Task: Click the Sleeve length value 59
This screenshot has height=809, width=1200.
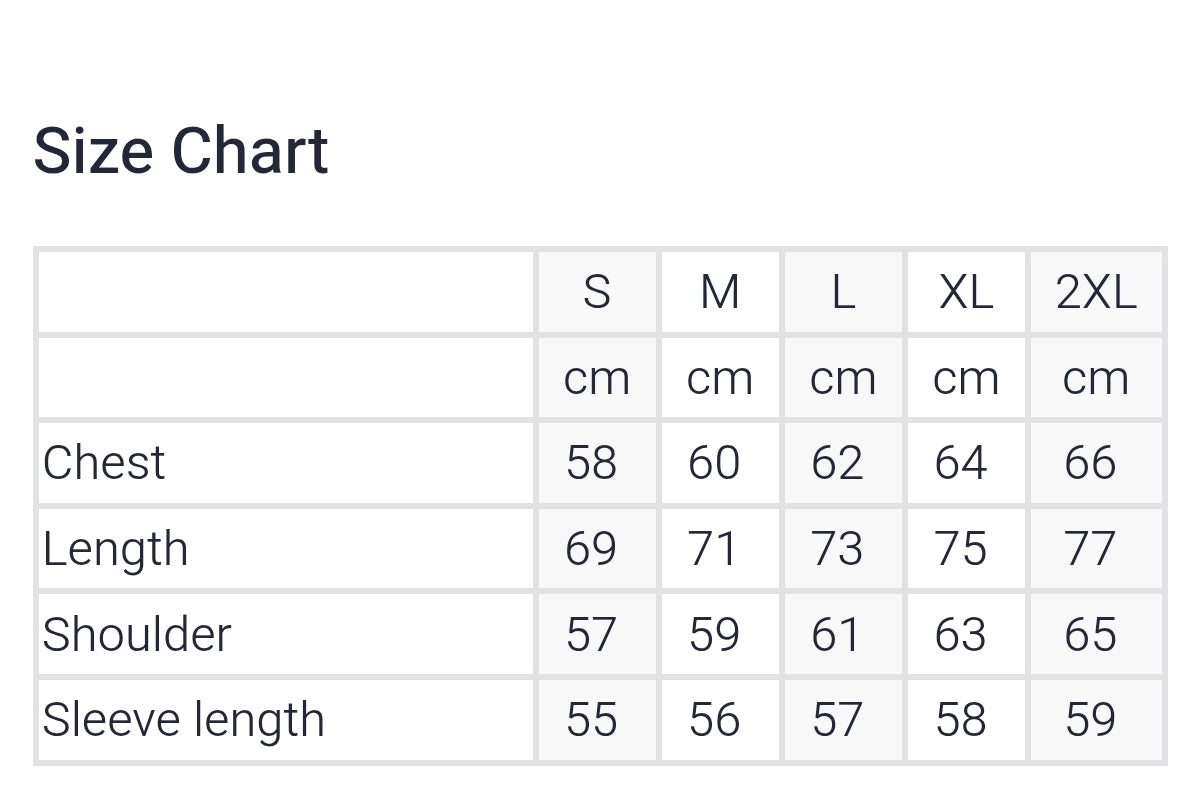Action: 1090,720
